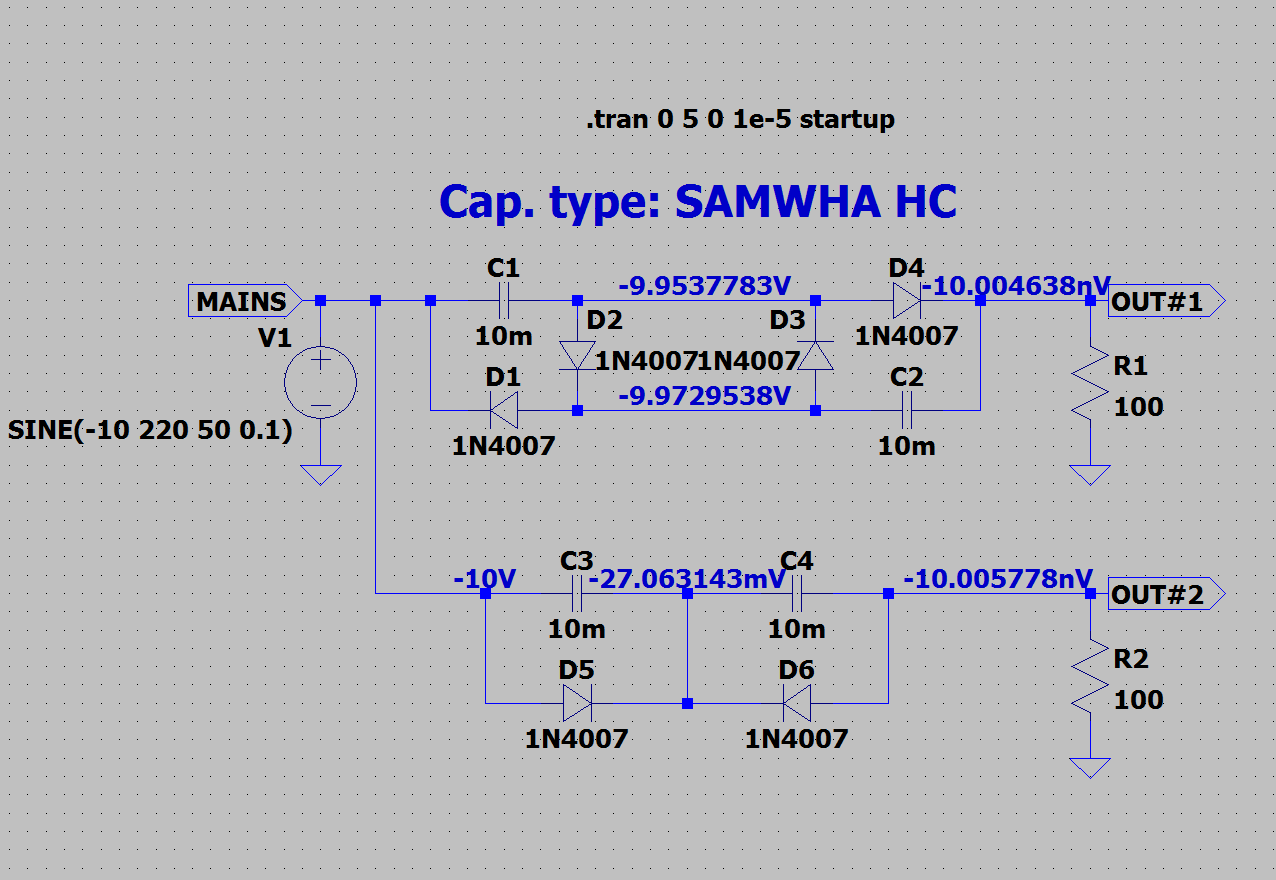Click the -9.9729538V voltage readout

click(x=705, y=396)
